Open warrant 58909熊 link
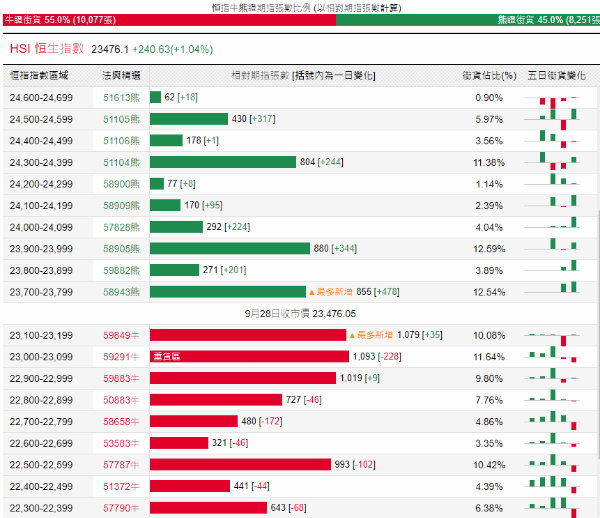This screenshot has height=518, width=600. pos(121,206)
